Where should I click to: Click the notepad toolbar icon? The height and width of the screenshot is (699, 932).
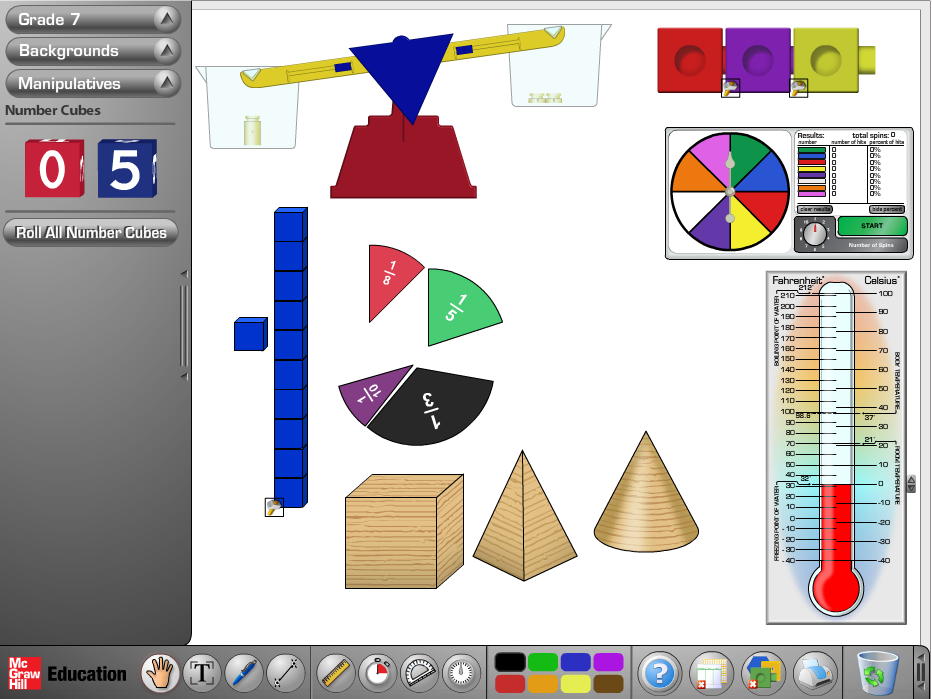712,672
